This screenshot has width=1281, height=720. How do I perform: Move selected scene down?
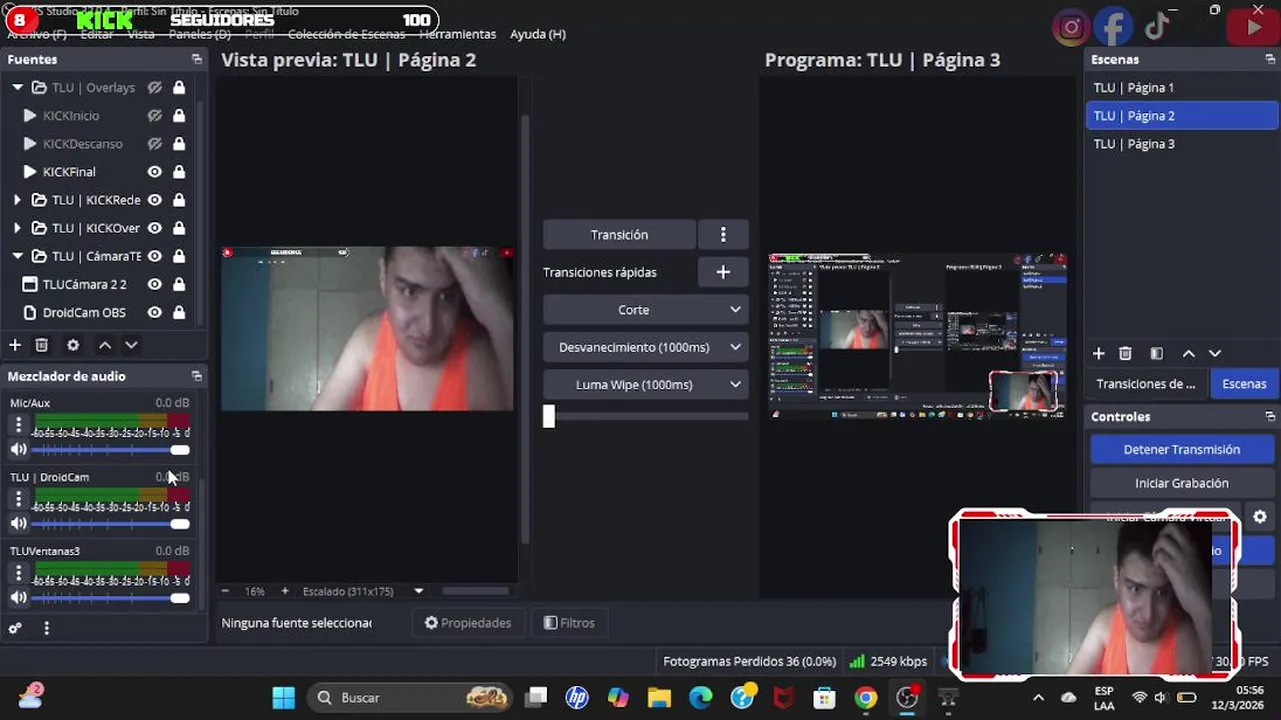pos(1215,354)
